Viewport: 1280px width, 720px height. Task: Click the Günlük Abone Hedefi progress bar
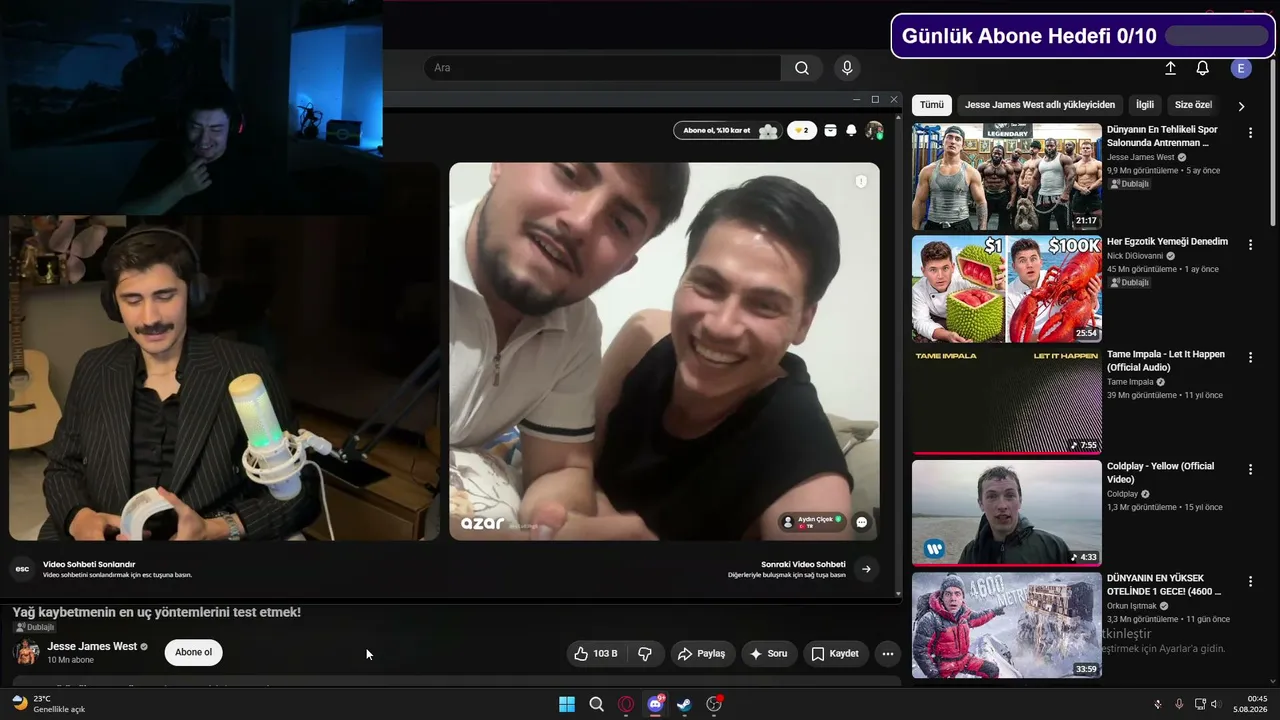pos(1217,36)
